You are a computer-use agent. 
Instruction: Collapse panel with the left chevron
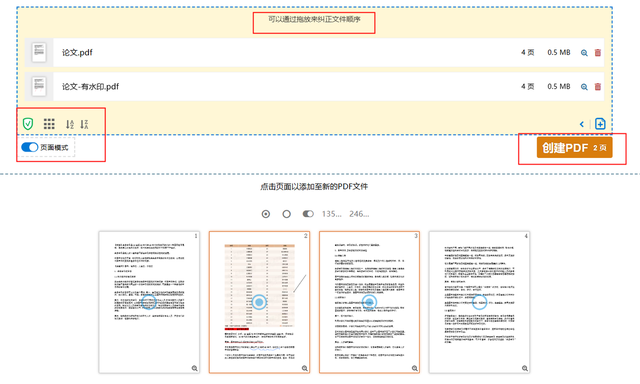coord(582,124)
